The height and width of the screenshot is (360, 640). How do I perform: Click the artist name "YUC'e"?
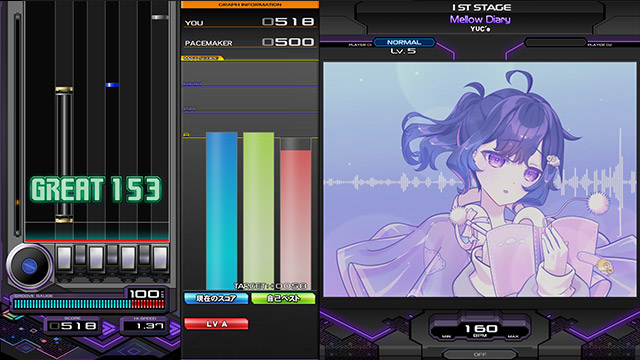(x=480, y=29)
